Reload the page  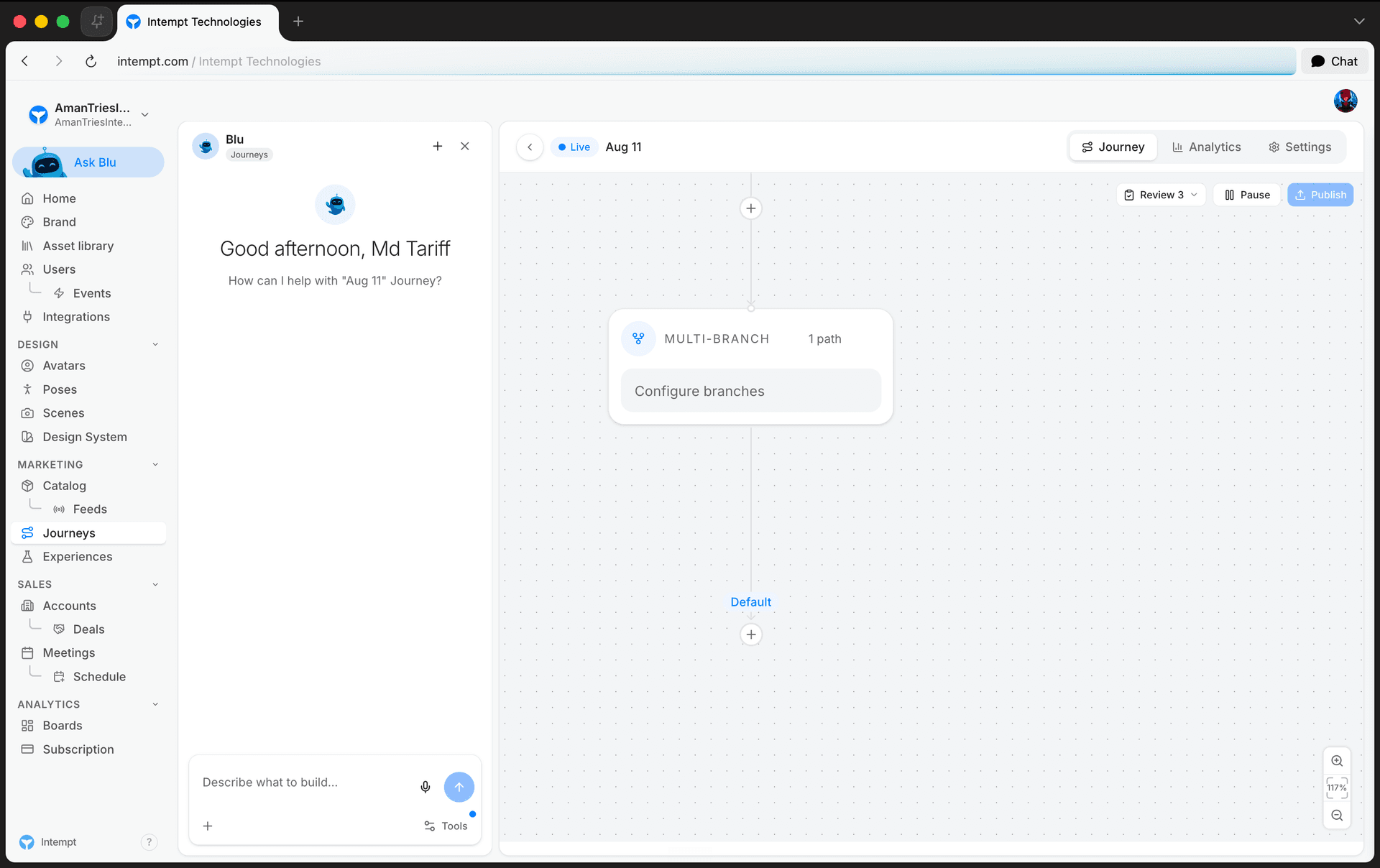point(91,61)
